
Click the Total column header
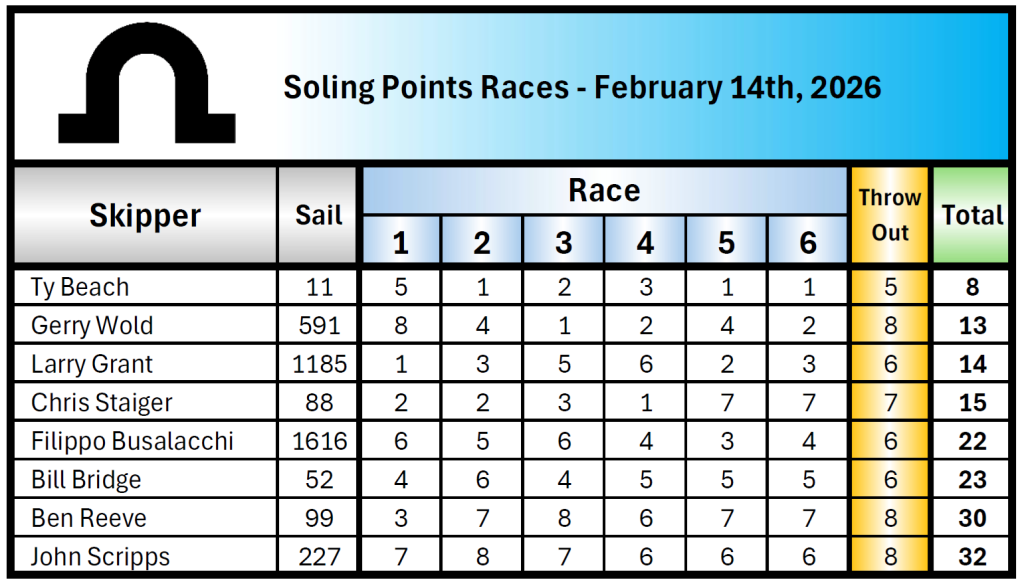click(972, 215)
